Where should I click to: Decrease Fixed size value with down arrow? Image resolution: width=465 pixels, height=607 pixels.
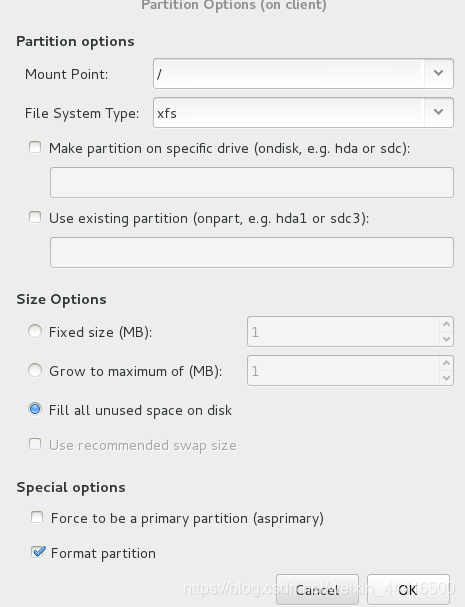(446, 339)
